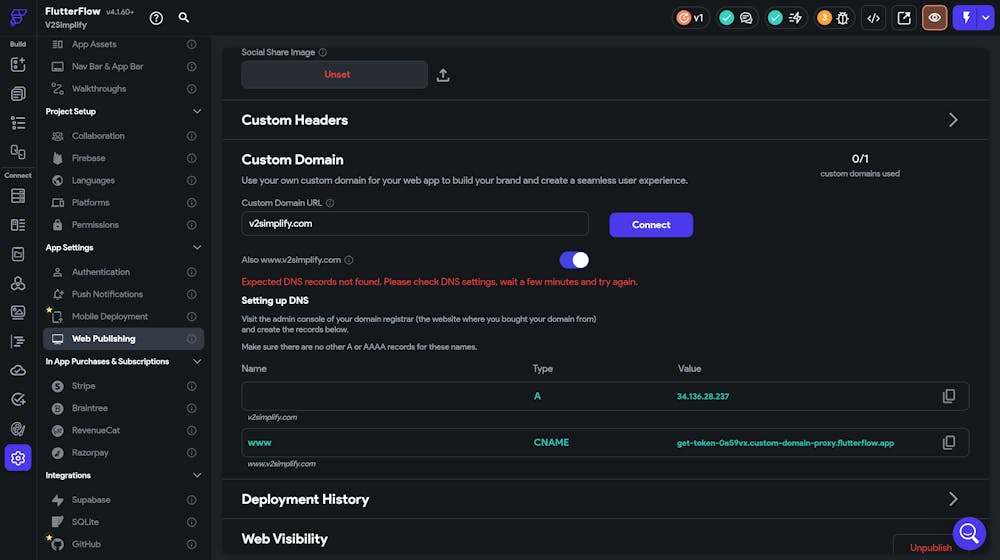Toggle the Also www.v2simplify.com switch
Viewport: 1000px width, 560px height.
(574, 260)
